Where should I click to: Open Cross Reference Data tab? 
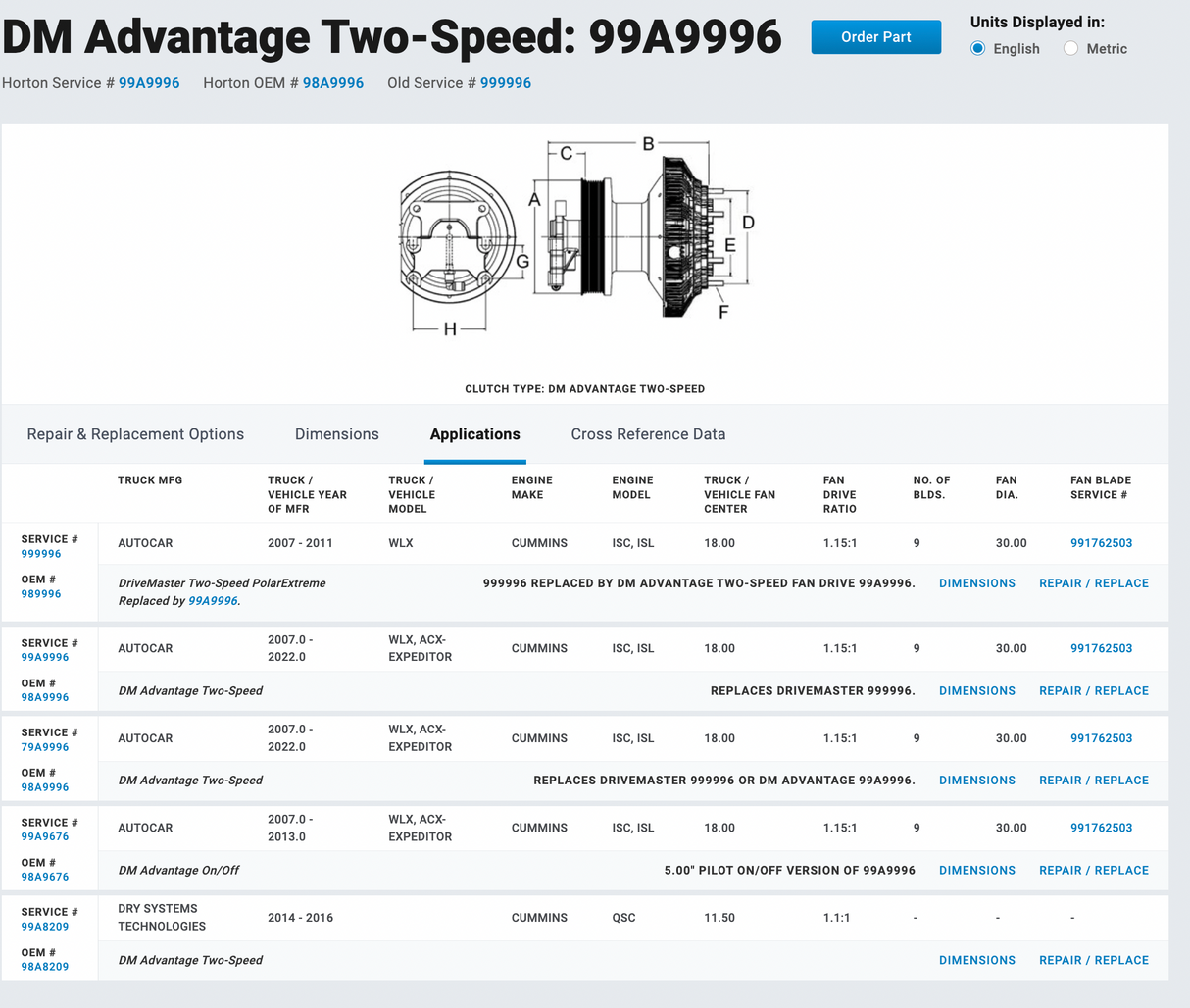[648, 434]
